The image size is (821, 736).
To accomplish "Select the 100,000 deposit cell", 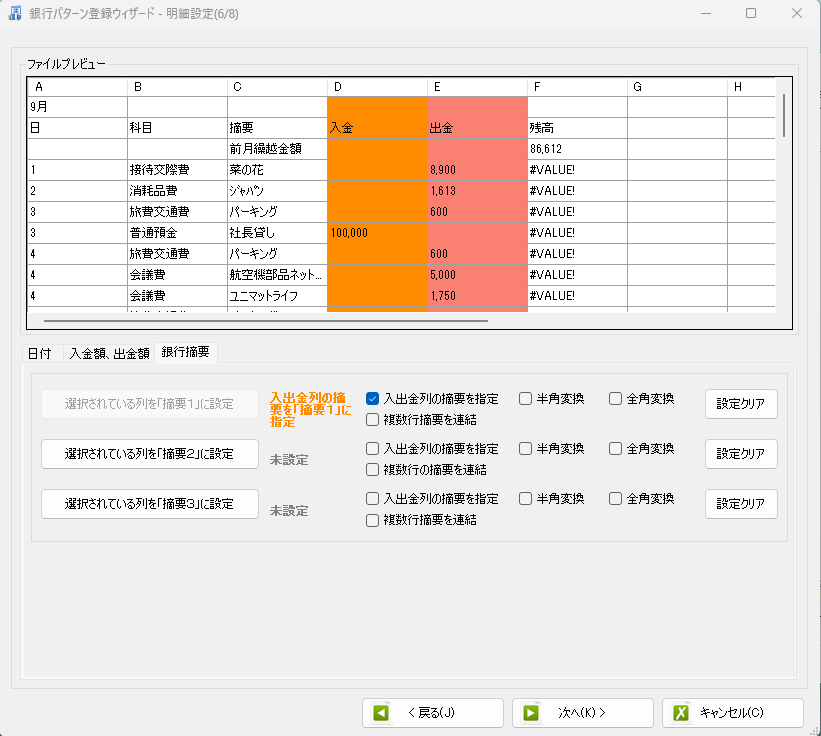I will (x=377, y=232).
